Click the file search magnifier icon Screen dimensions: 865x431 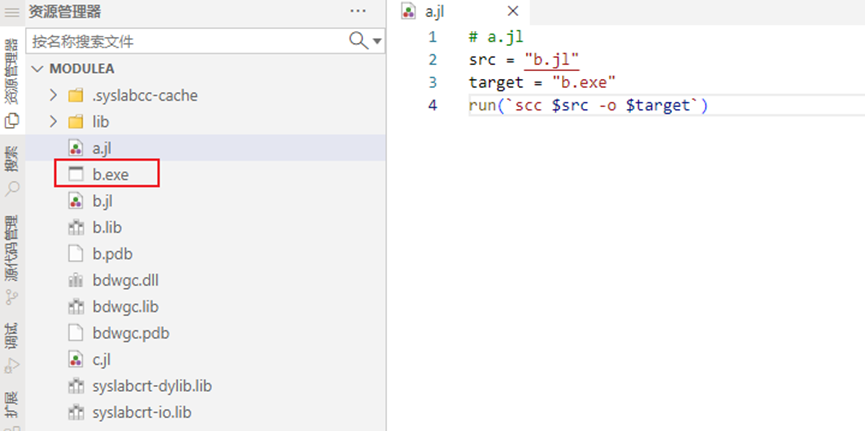pyautogui.click(x=359, y=40)
